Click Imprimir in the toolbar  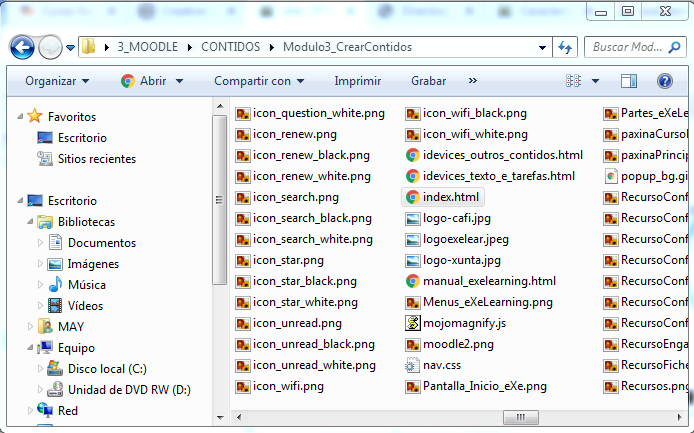pyautogui.click(x=357, y=81)
